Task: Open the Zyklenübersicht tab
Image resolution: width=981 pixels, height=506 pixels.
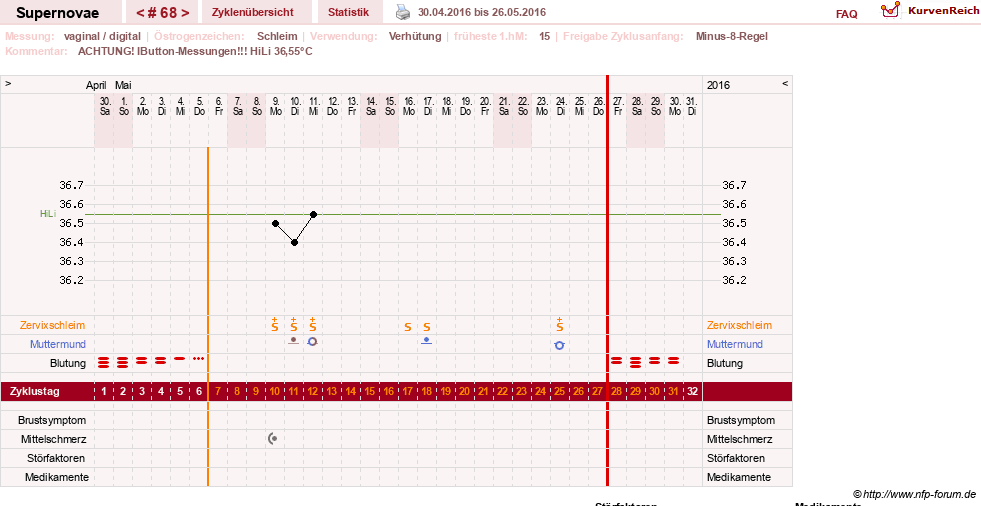Action: coord(253,12)
